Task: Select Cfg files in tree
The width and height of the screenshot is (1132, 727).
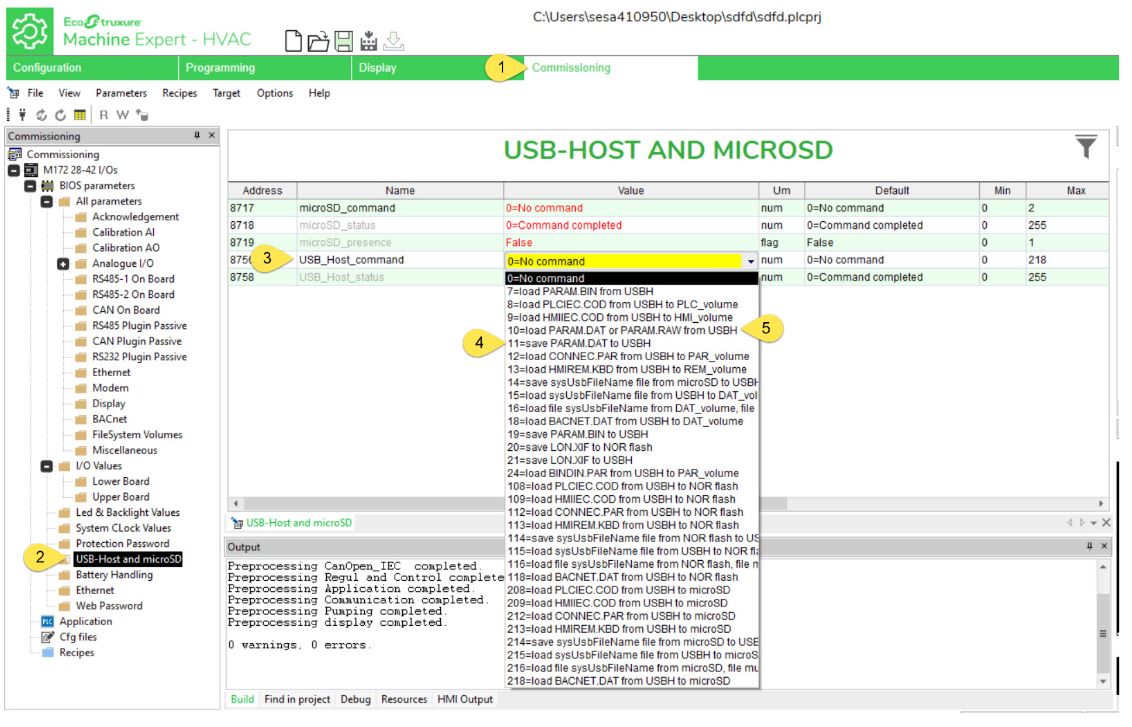Action: pos(77,637)
